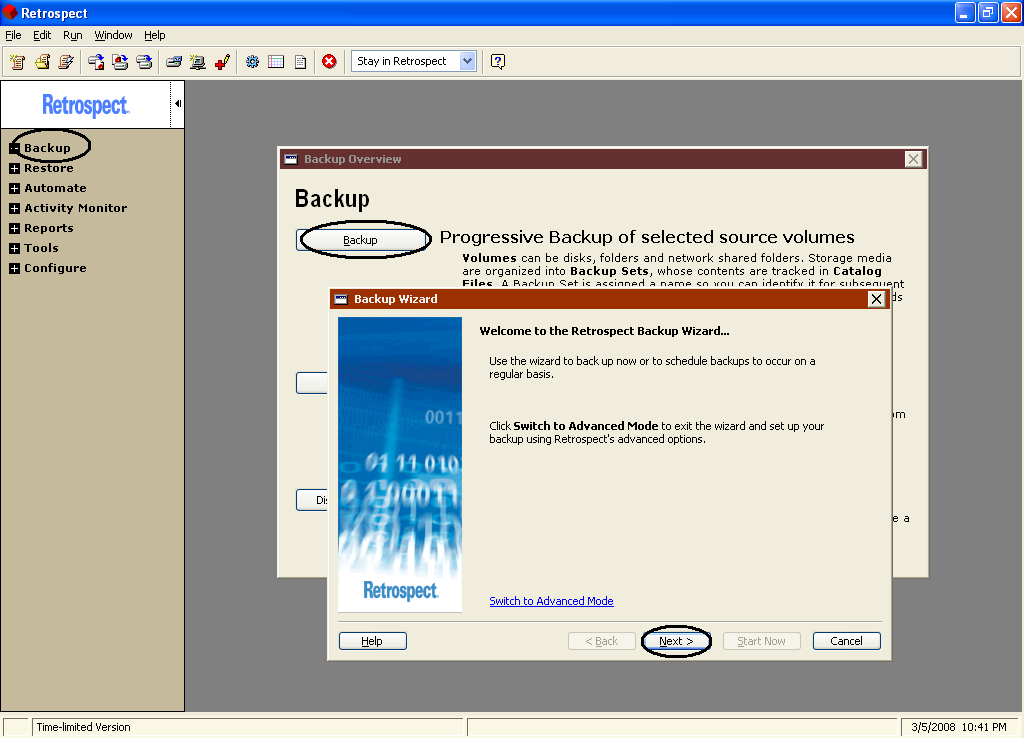Screen dimensions: 1024x738
Task: Click the Backup button in Backup Overview
Action: pos(360,240)
